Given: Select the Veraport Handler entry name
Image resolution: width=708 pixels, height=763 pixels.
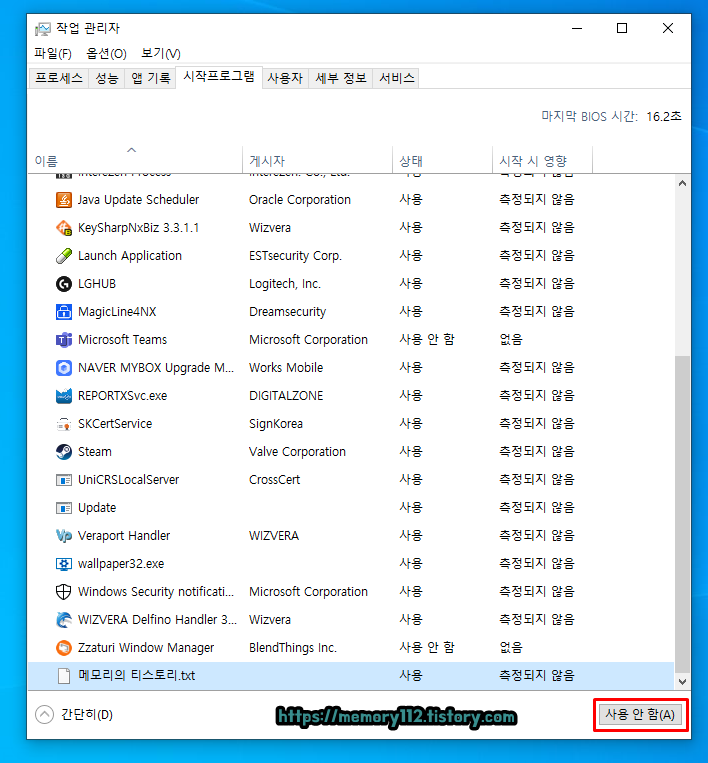Looking at the screenshot, I should (124, 536).
